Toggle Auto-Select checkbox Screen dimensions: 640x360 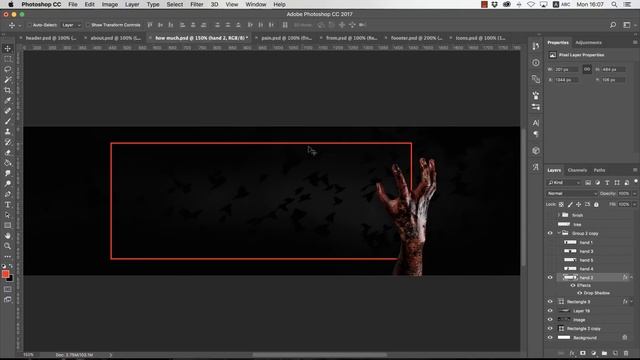pos(29,25)
